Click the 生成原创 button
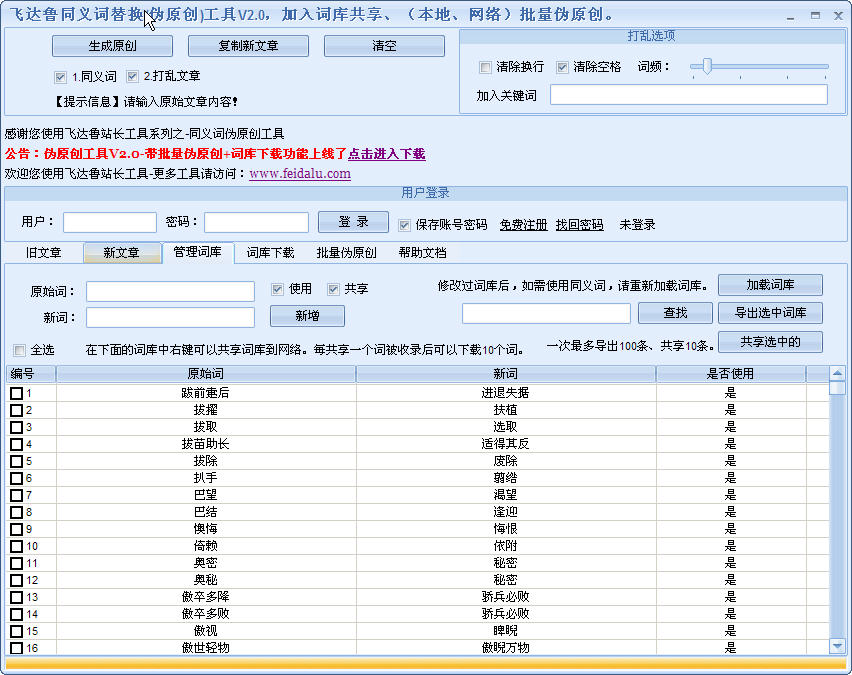The image size is (852, 675). (x=112, y=46)
